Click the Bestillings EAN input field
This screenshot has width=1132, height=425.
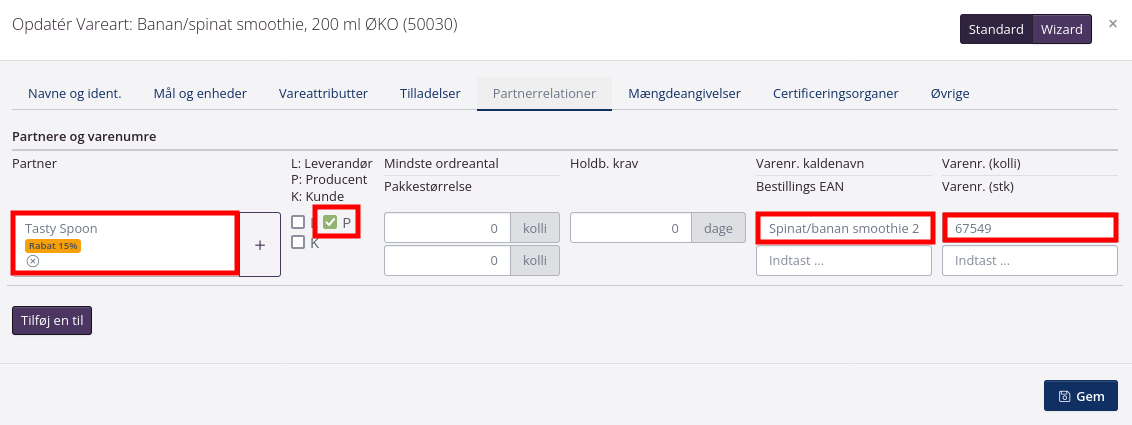[844, 260]
